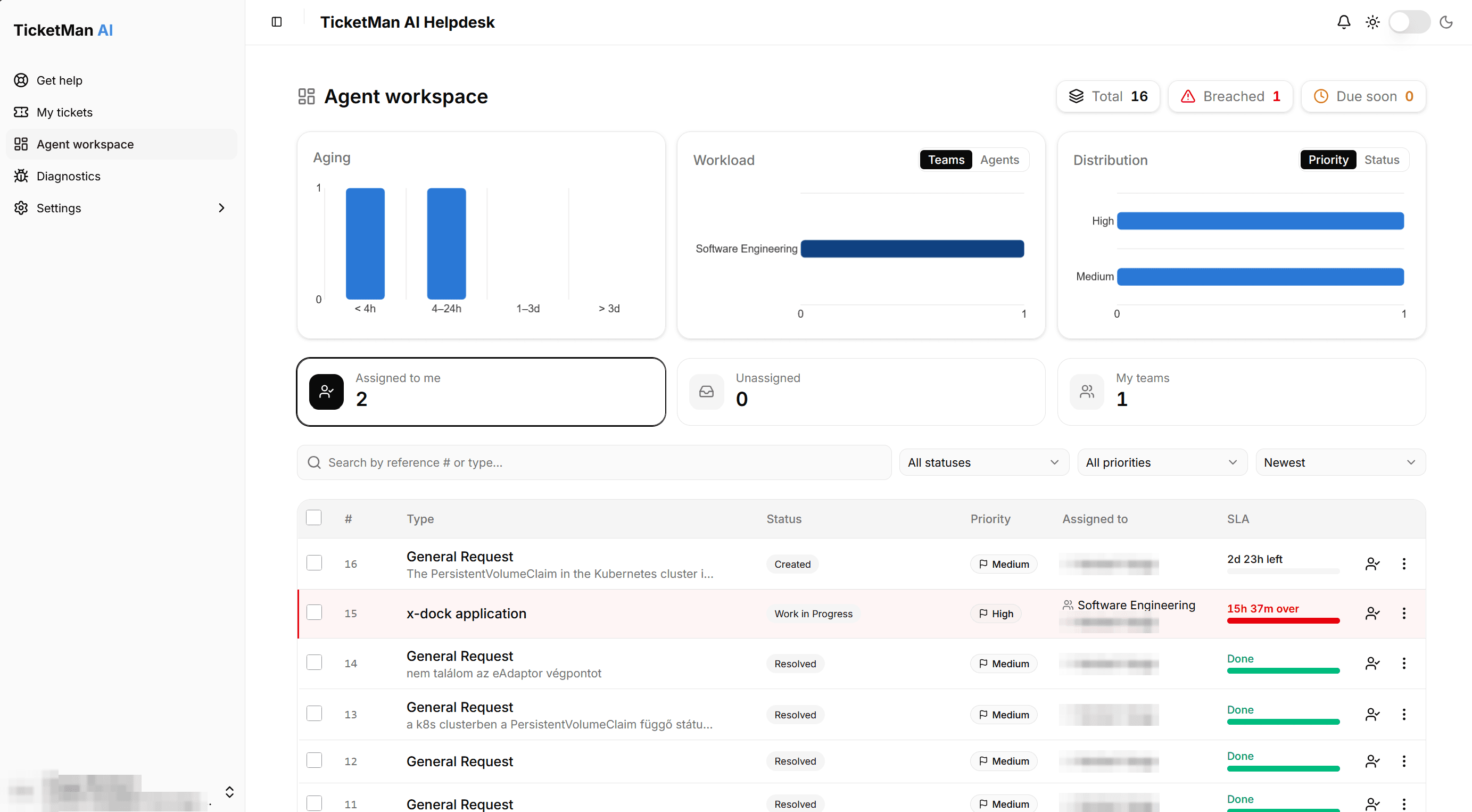
Task: Click the My tickets ticket icon
Action: click(x=21, y=112)
